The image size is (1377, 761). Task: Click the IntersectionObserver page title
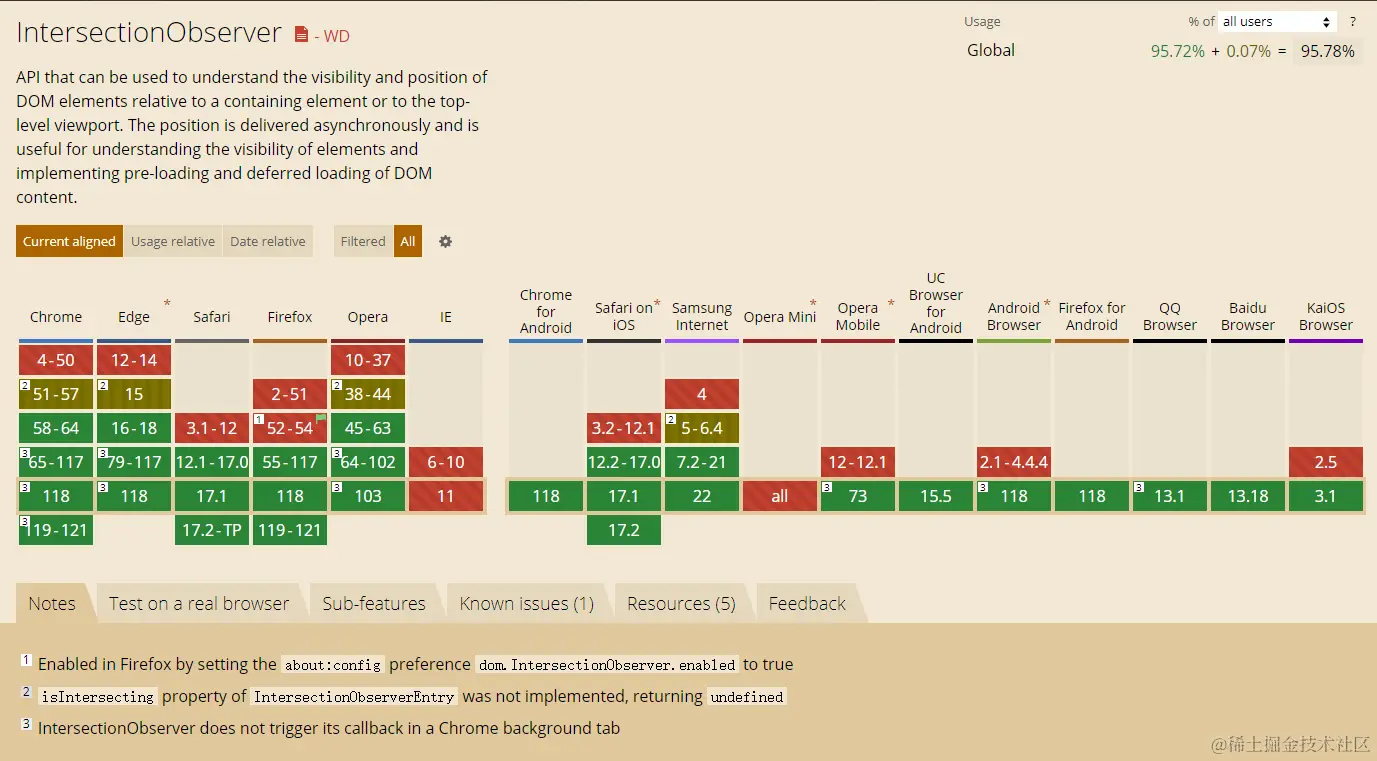pos(149,32)
